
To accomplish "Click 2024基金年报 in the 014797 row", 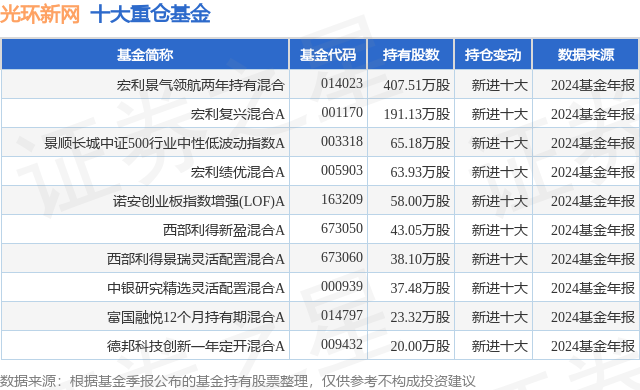I will (593, 317).
